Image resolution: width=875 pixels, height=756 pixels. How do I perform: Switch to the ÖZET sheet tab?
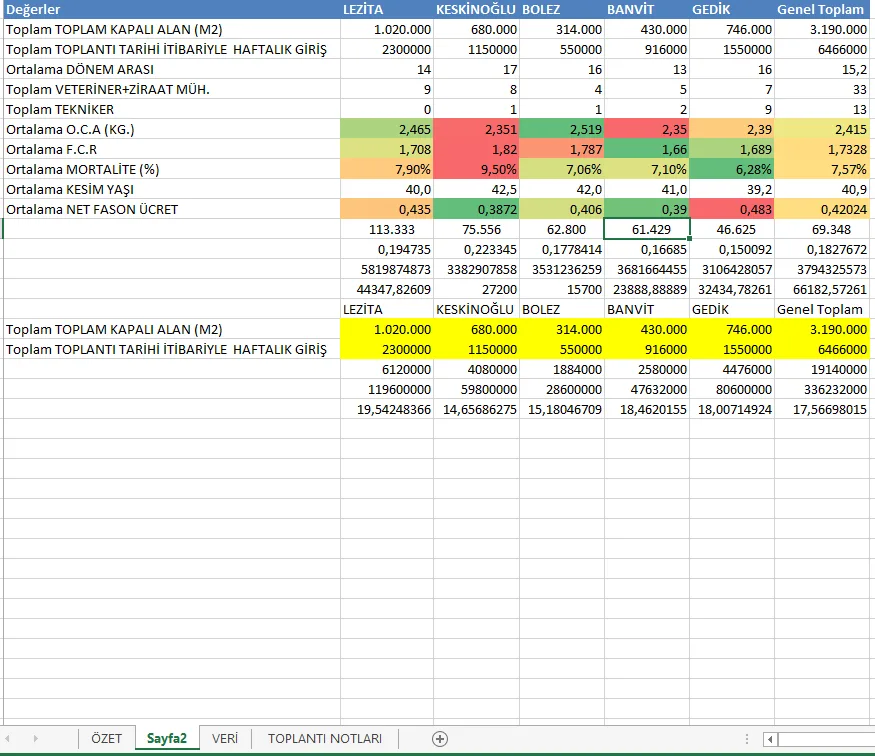coord(107,738)
